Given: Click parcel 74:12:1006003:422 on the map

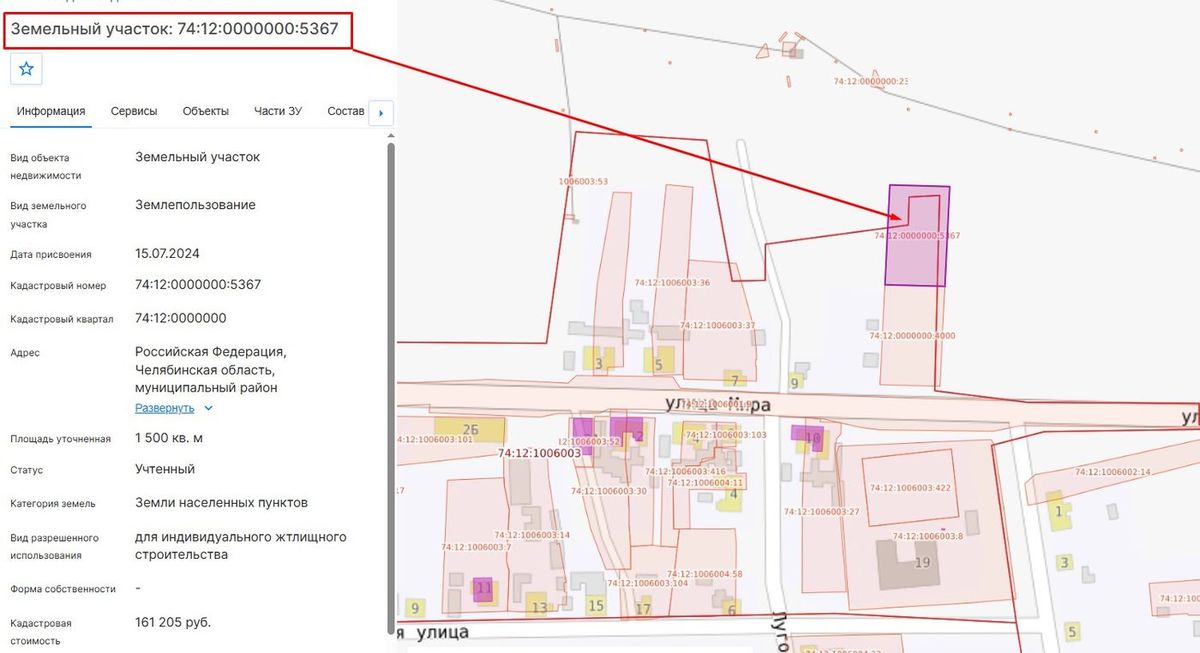Looking at the screenshot, I should pyautogui.click(x=911, y=488).
